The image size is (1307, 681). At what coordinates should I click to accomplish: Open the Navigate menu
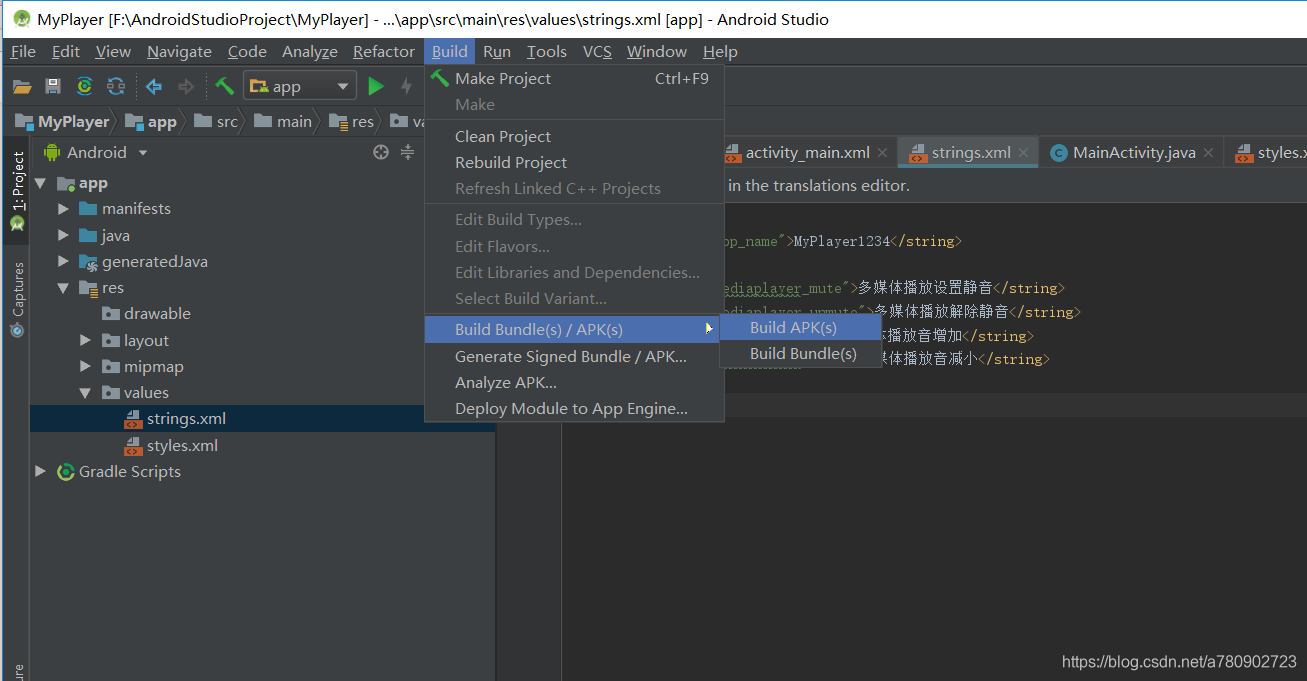tap(179, 51)
